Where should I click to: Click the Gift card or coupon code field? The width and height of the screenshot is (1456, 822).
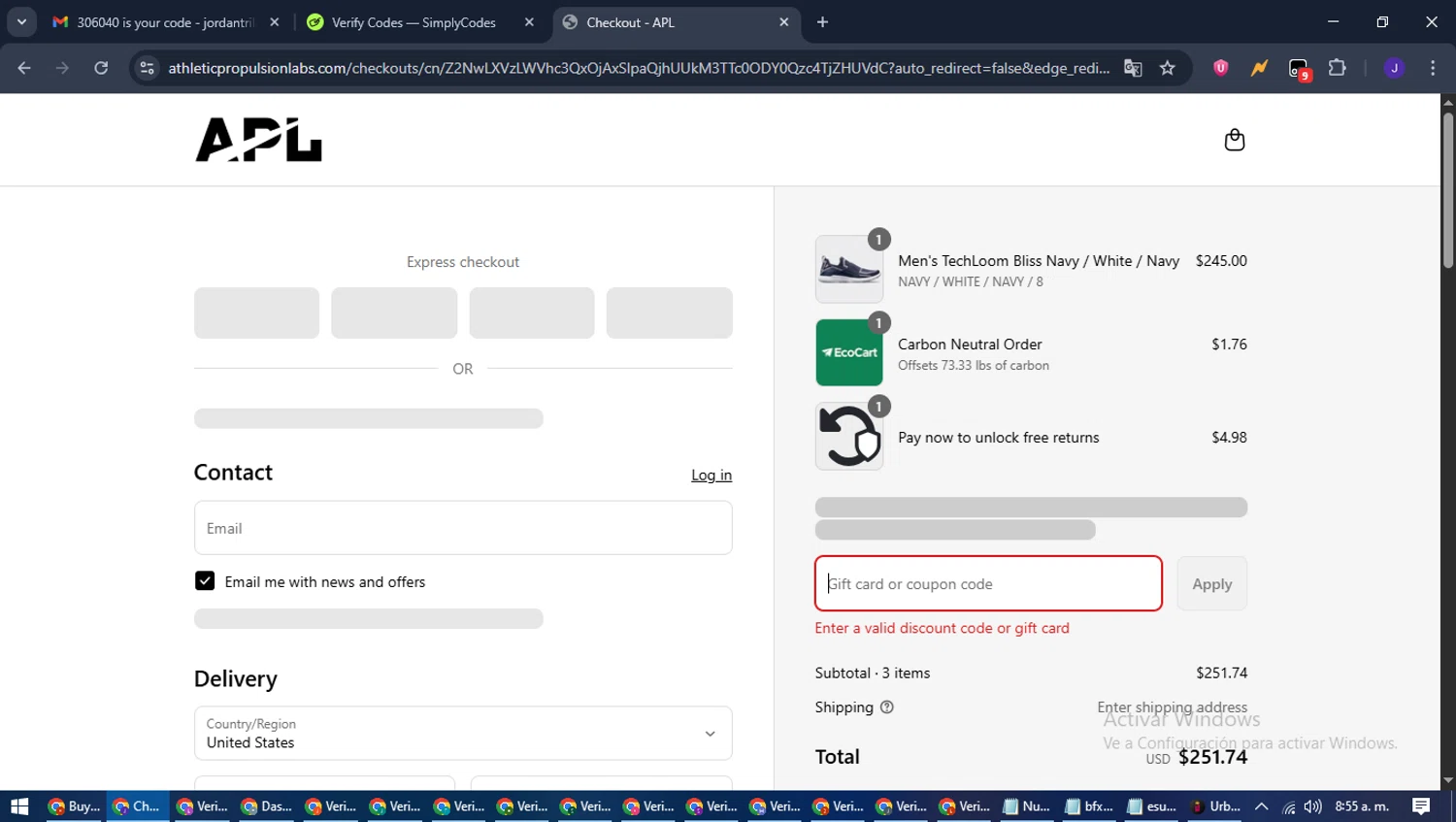(988, 584)
